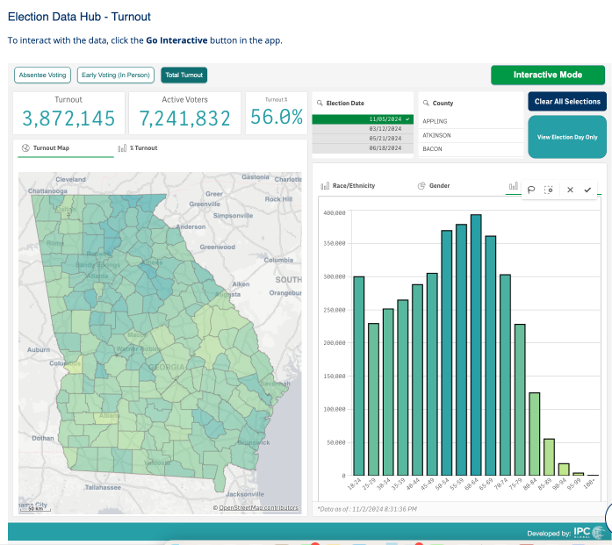This screenshot has width=612, height=545.
Task: Switch to the % Turnout tab
Action: [x=140, y=148]
